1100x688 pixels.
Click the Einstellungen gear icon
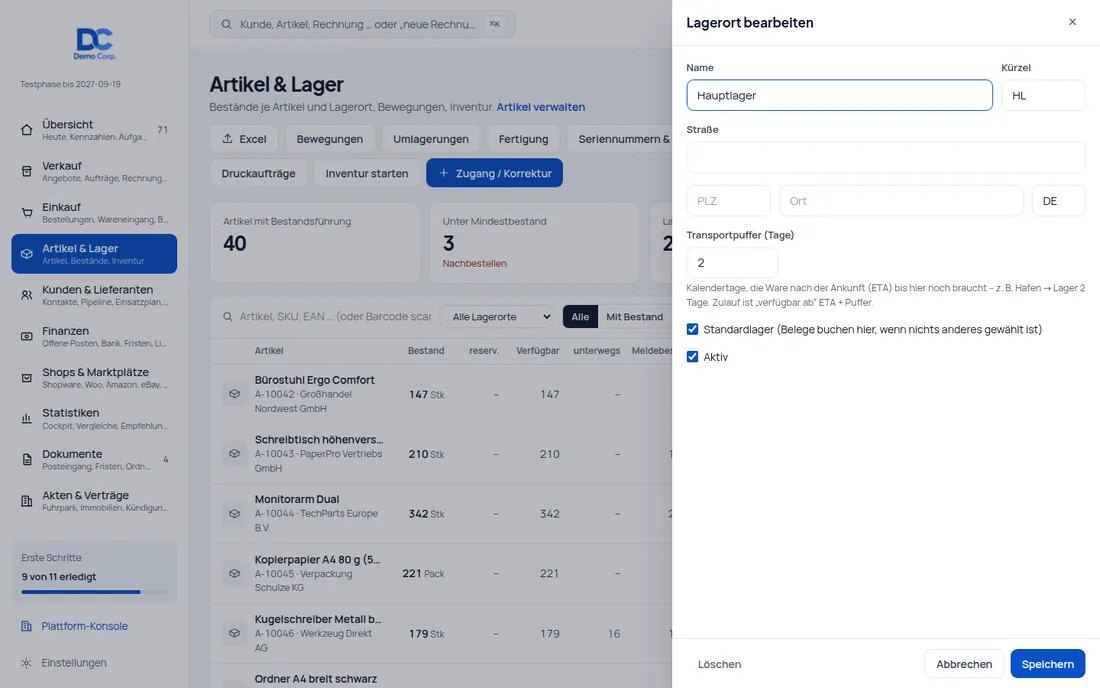(26, 663)
